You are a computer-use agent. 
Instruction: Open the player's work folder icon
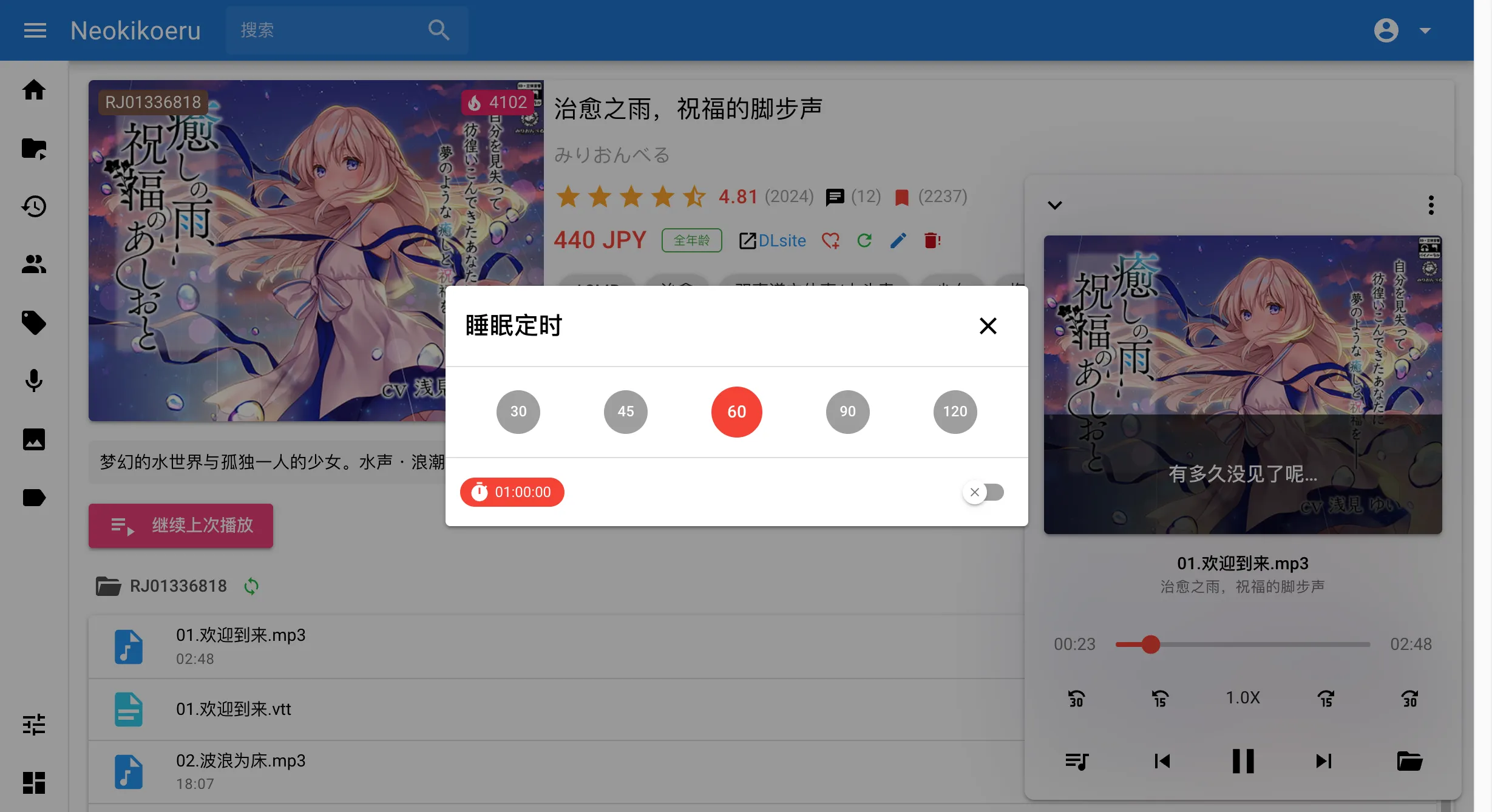1409,761
